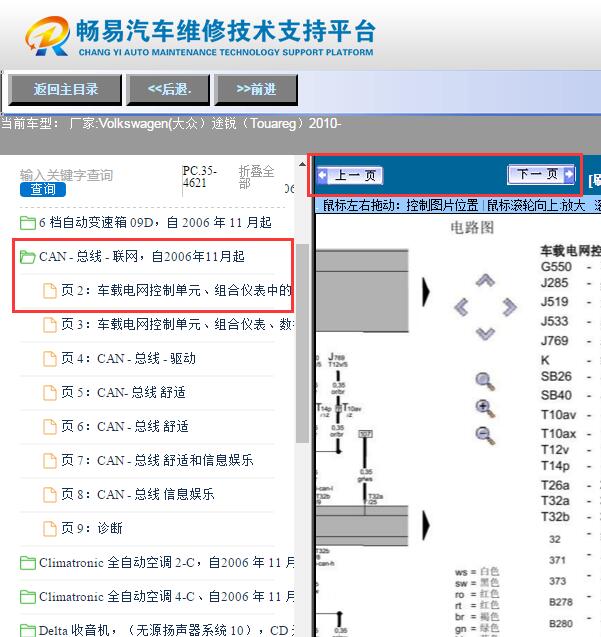Click the 当前车型 vehicle model text
The image size is (601, 637).
(x=171, y=123)
